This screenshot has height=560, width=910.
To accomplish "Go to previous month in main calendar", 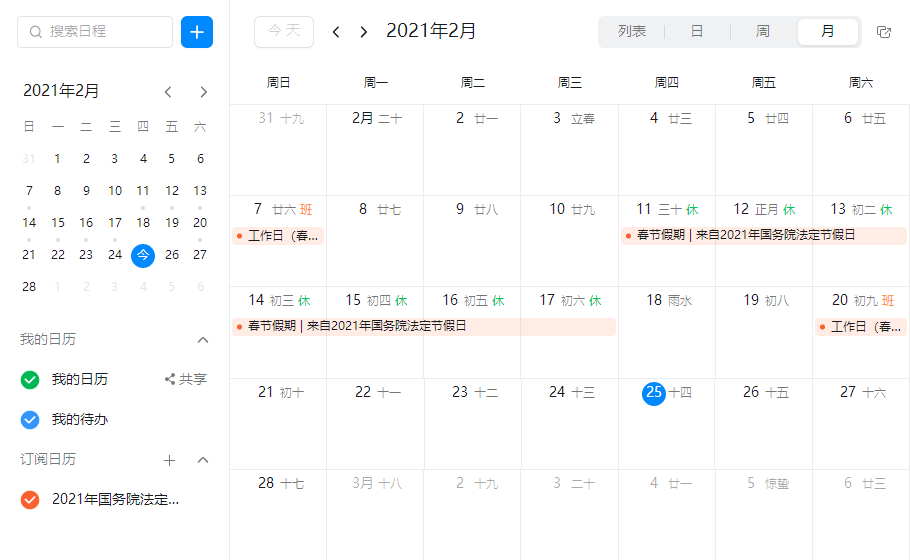I will click(x=336, y=32).
